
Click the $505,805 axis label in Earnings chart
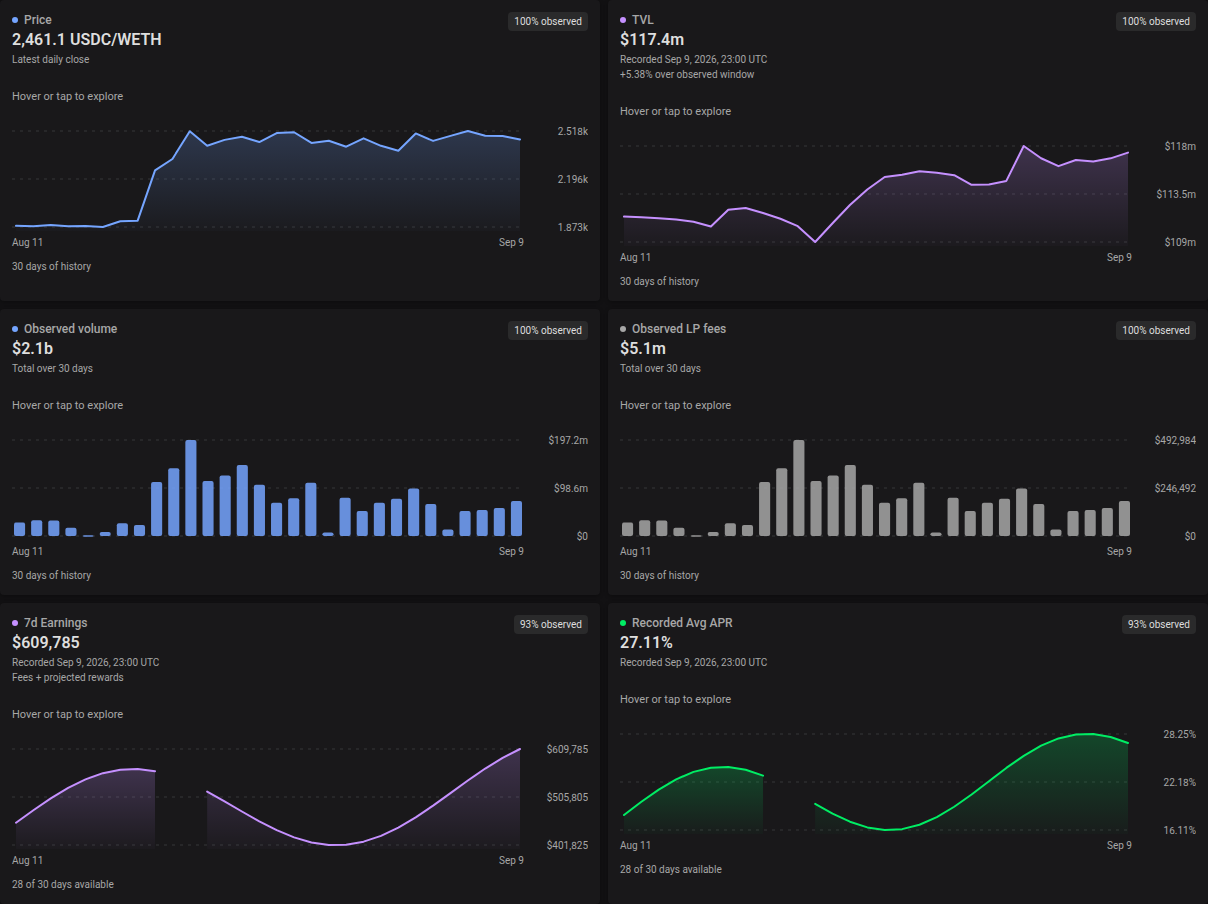(x=567, y=798)
